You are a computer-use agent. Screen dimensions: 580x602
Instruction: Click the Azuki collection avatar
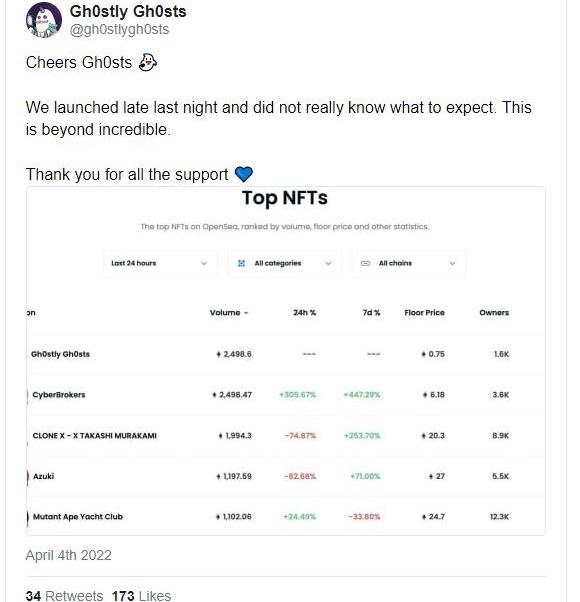click(x=28, y=476)
